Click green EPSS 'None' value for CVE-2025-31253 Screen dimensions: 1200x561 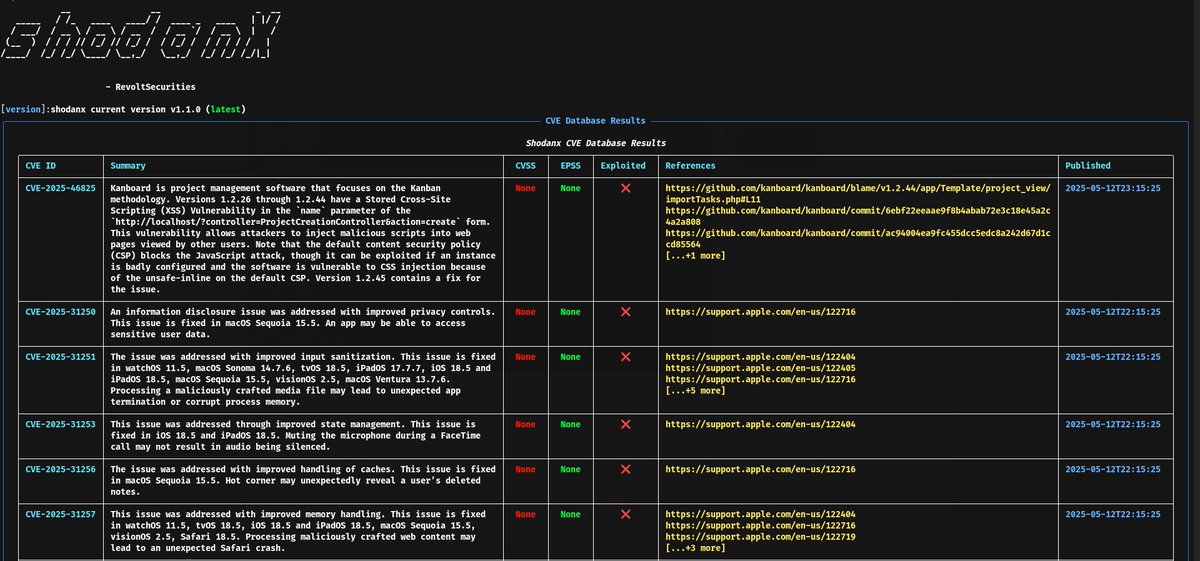570,425
